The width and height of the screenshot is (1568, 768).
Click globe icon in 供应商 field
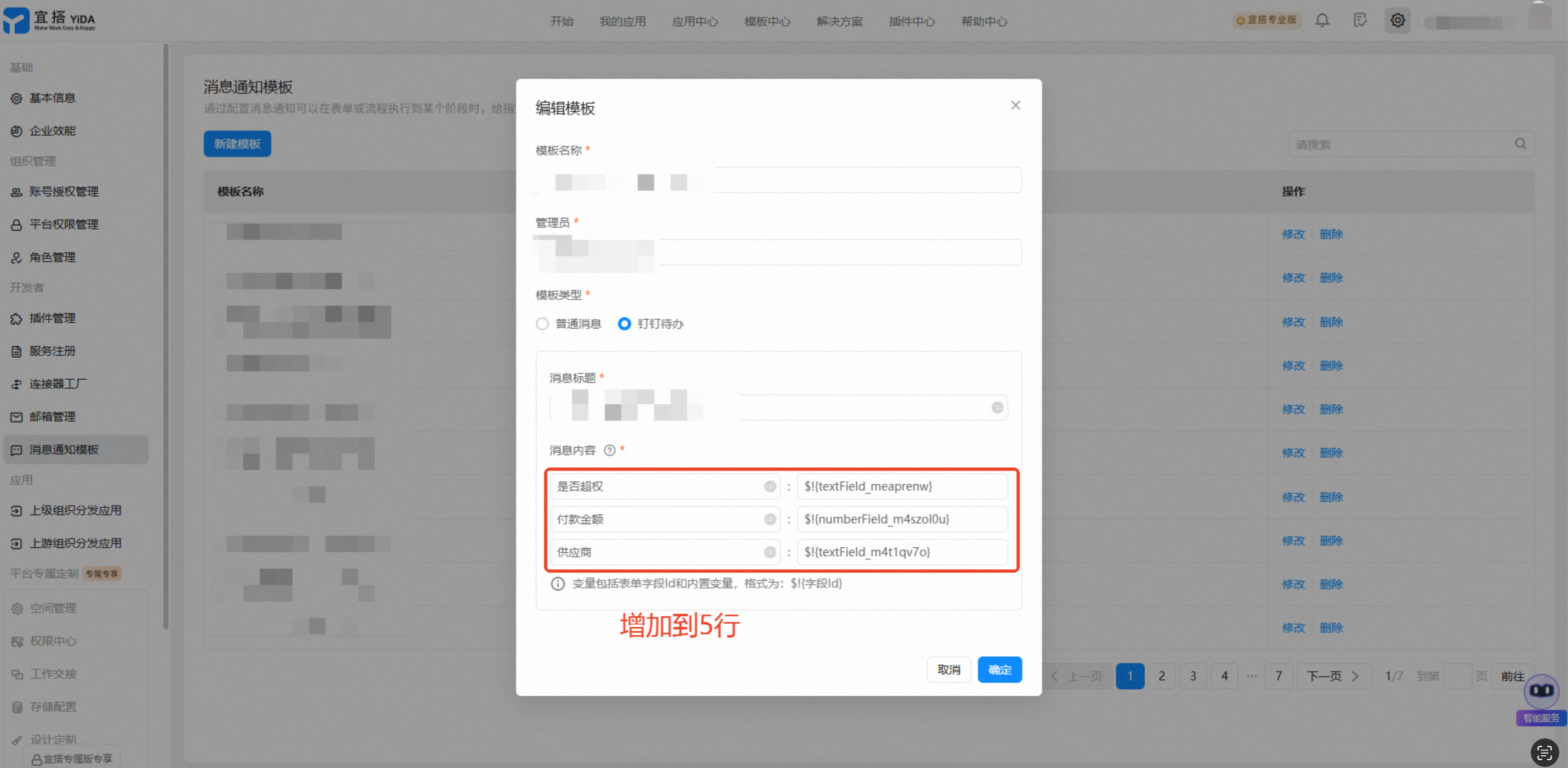click(x=769, y=552)
